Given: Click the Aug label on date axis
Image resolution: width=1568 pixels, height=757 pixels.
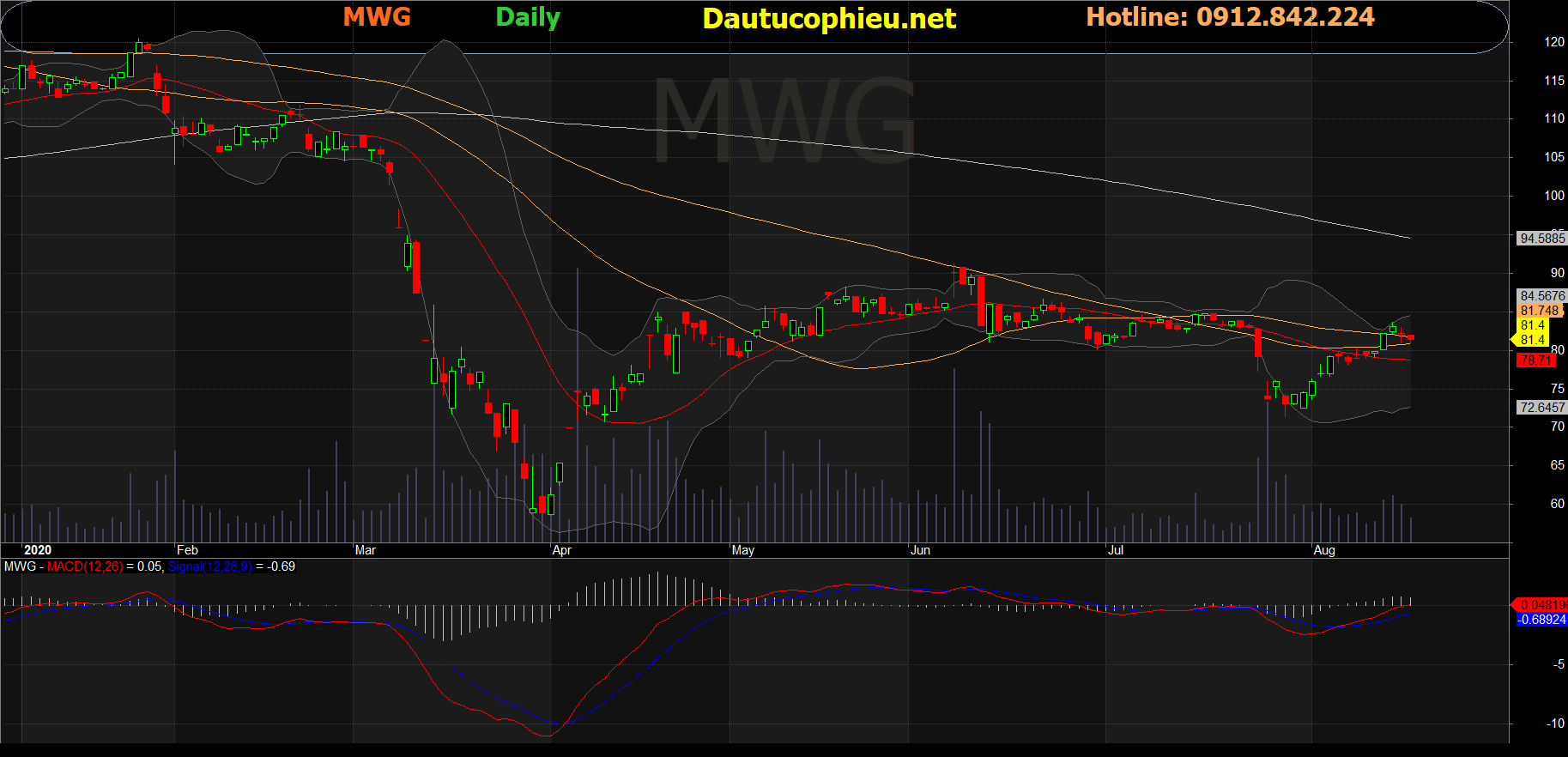Looking at the screenshot, I should (1324, 550).
